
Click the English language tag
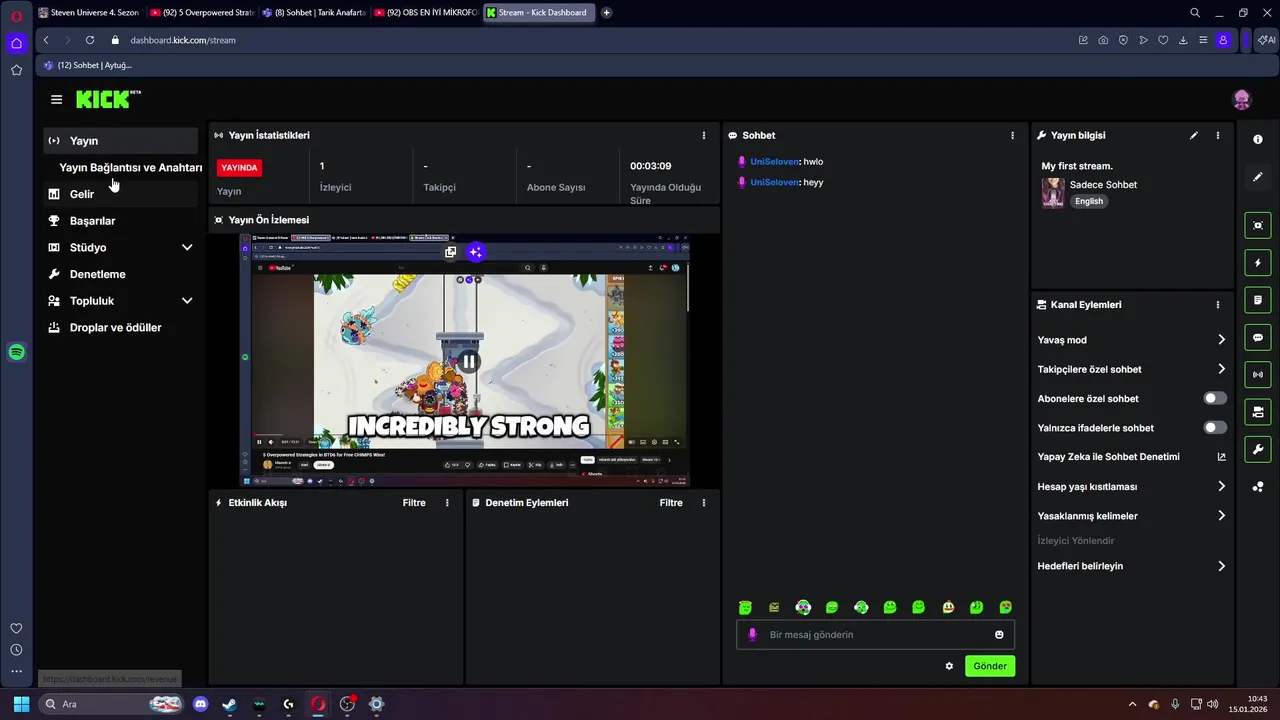pyautogui.click(x=1089, y=201)
